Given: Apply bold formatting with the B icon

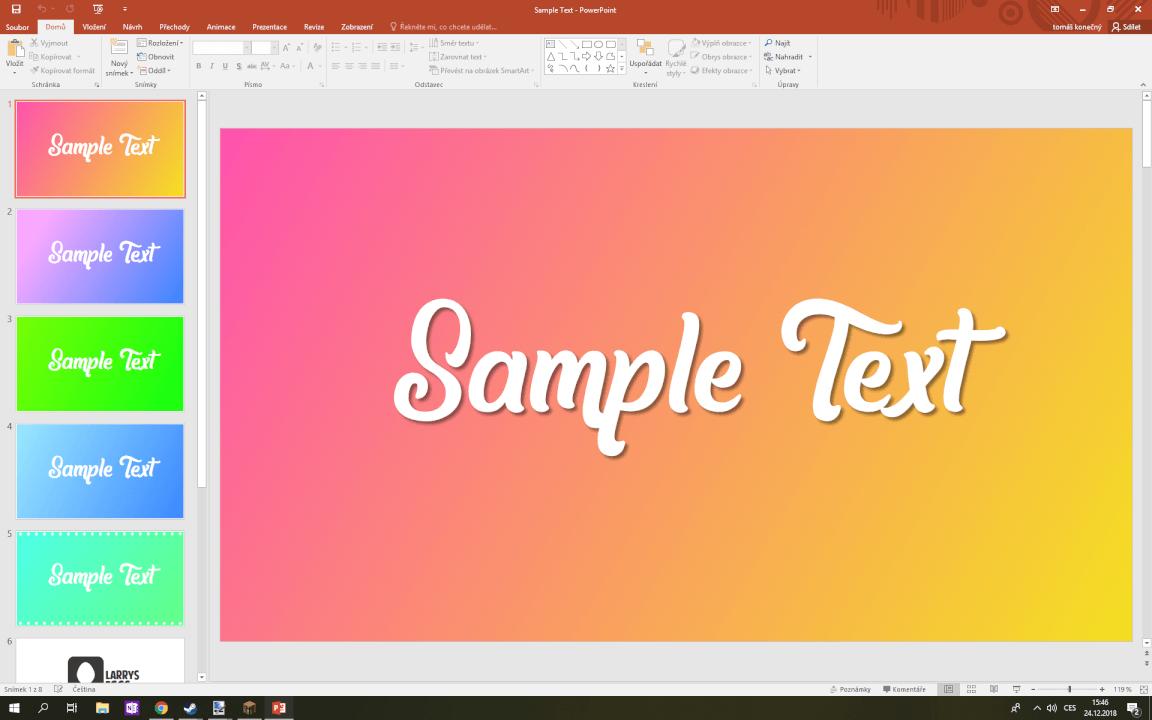Looking at the screenshot, I should (198, 66).
